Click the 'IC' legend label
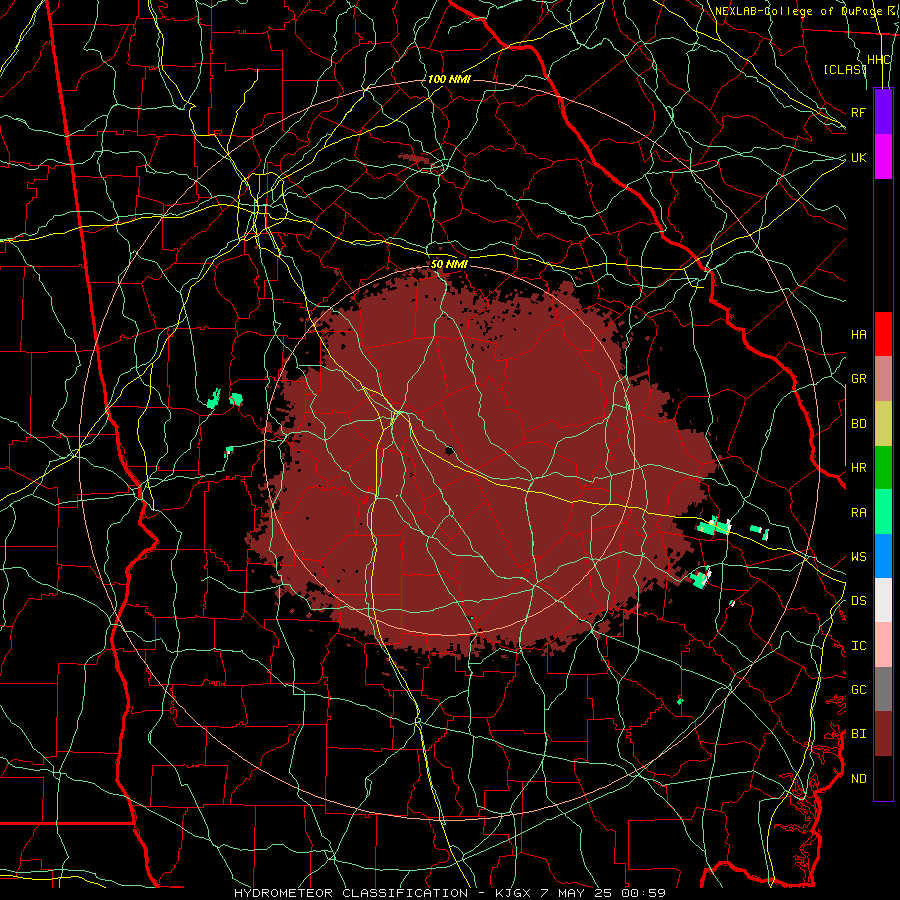This screenshot has height=900, width=900. (x=859, y=646)
